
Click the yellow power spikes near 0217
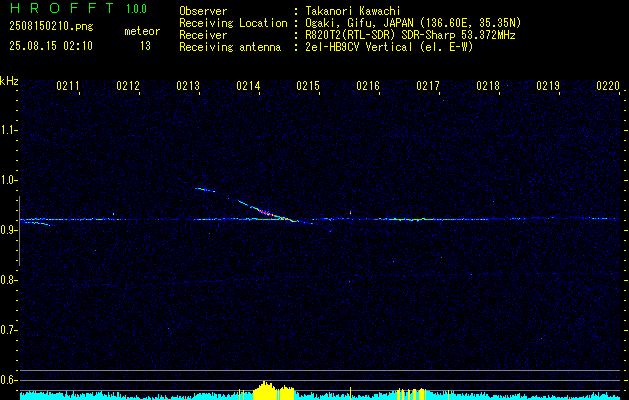point(412,394)
